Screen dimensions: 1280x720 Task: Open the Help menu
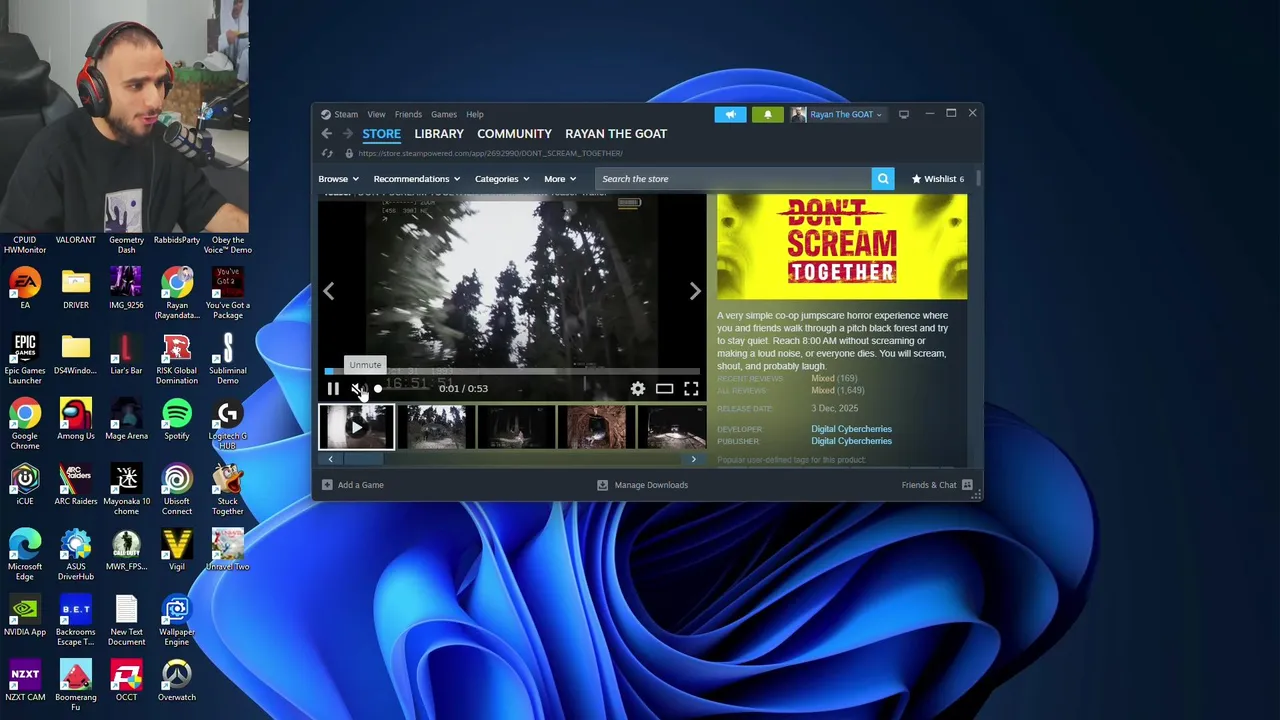point(475,114)
